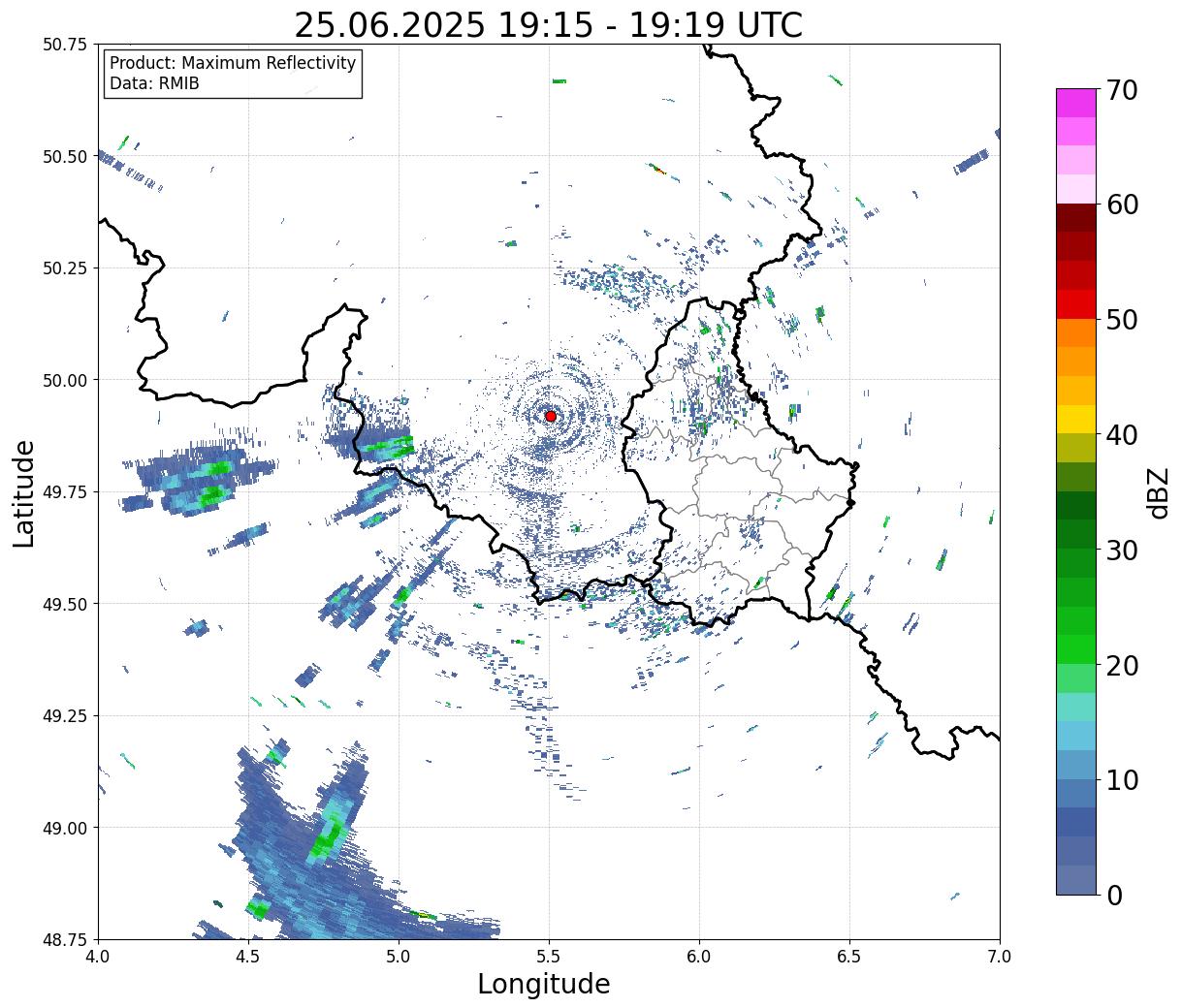Click the longitude tick label '5.0'

point(399,957)
